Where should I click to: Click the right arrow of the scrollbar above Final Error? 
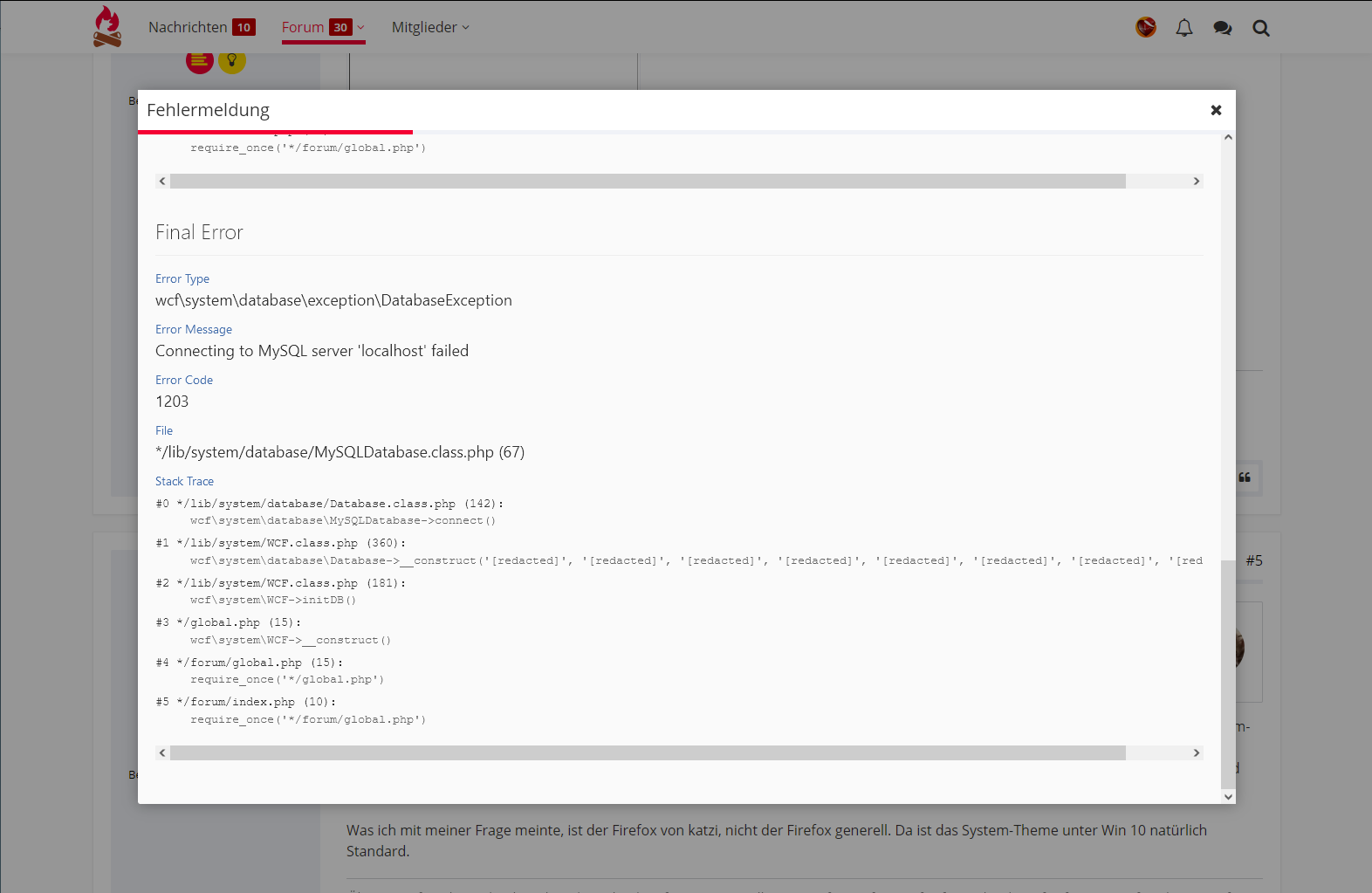[1197, 182]
